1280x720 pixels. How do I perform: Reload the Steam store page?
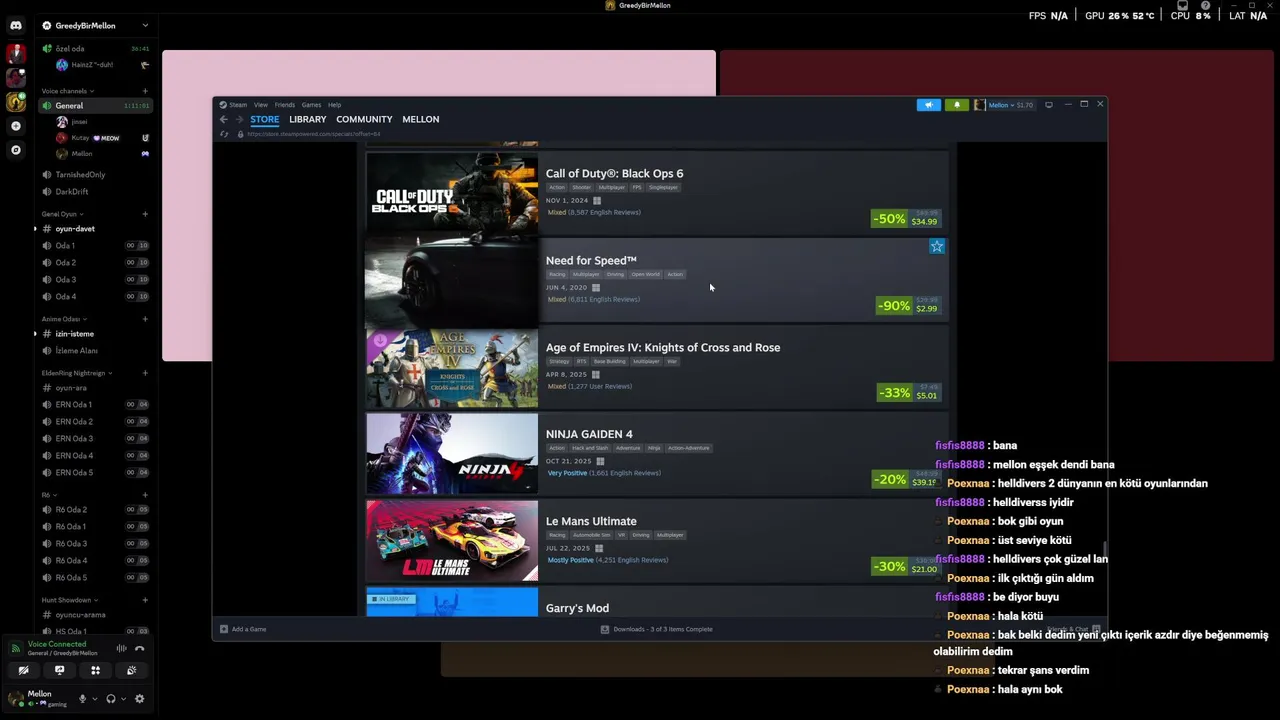pyautogui.click(x=224, y=134)
